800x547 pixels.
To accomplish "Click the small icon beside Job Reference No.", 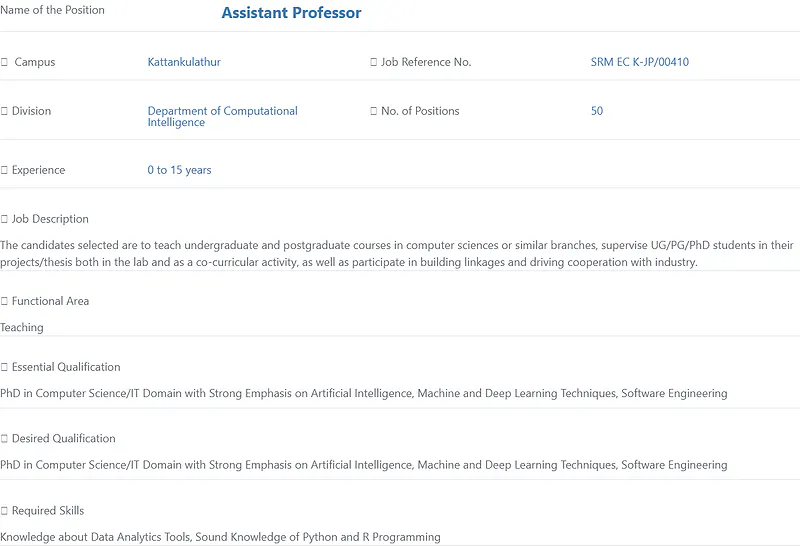I will tap(373, 62).
